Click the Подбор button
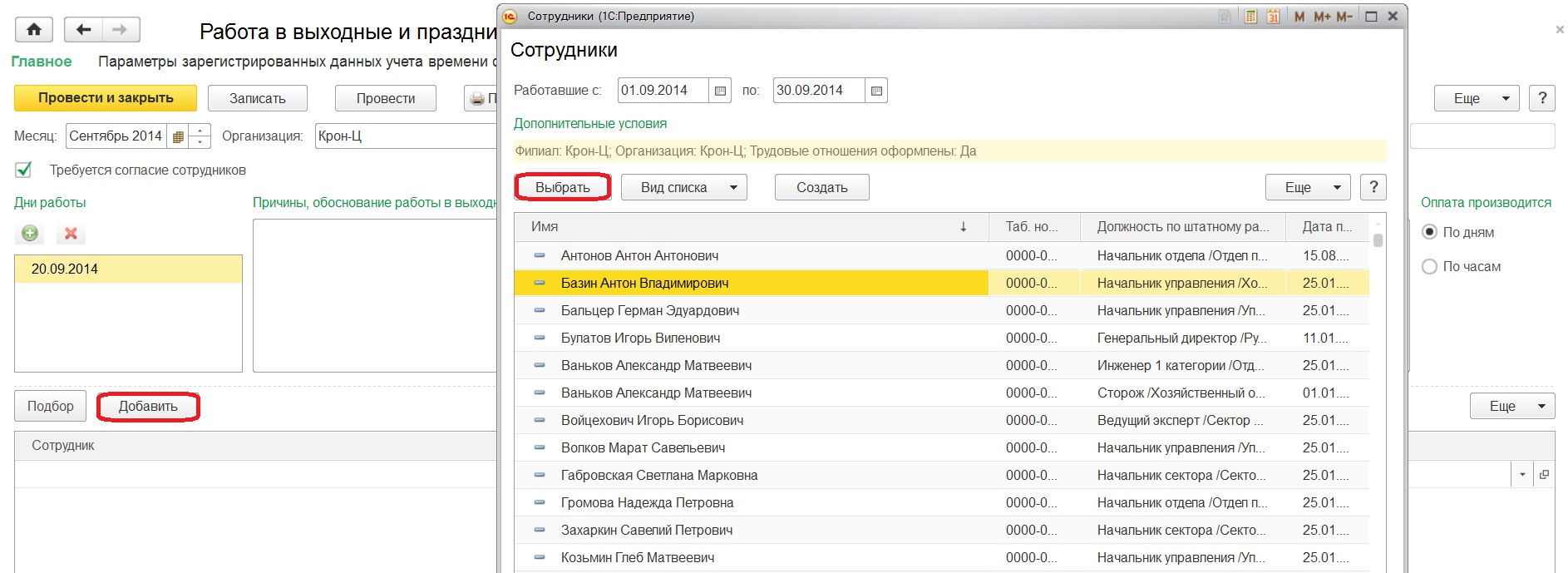 tap(50, 406)
